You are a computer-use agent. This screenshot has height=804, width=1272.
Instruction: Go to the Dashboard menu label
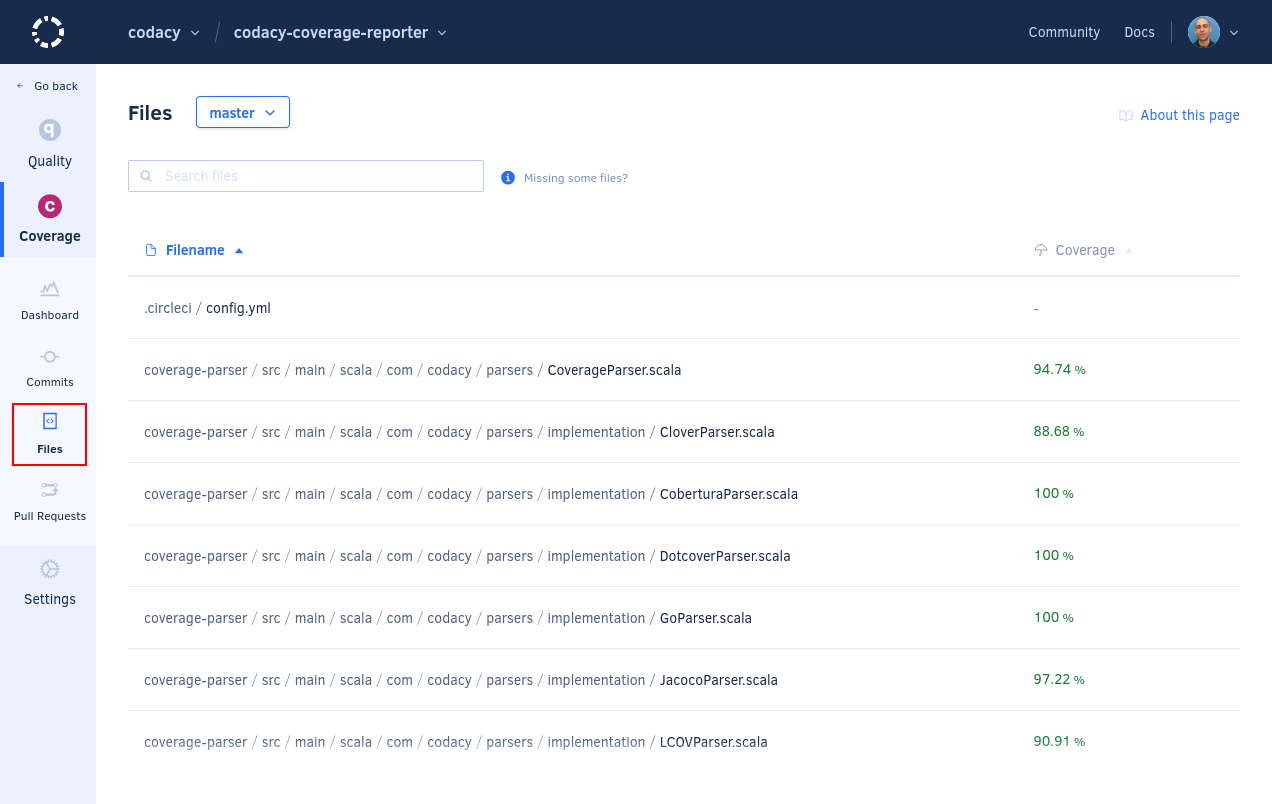tap(50, 315)
